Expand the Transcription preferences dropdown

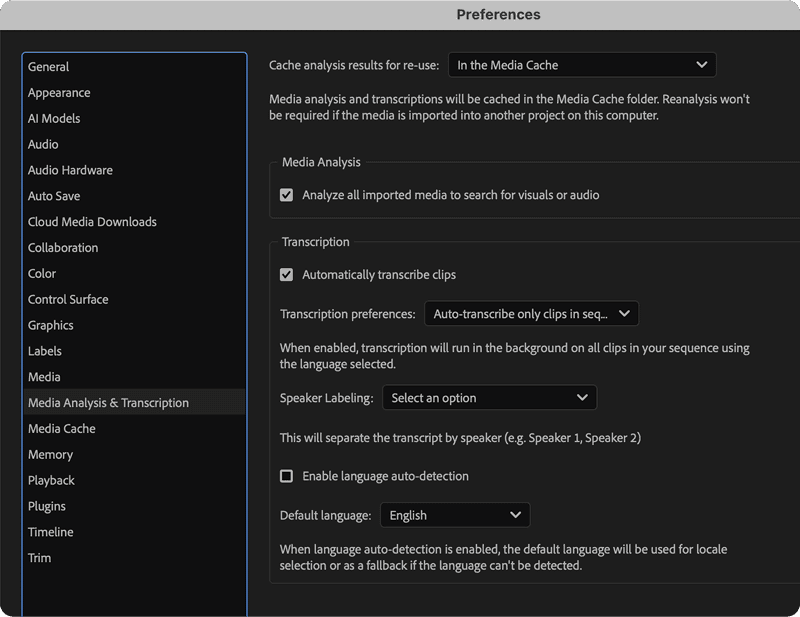click(532, 314)
